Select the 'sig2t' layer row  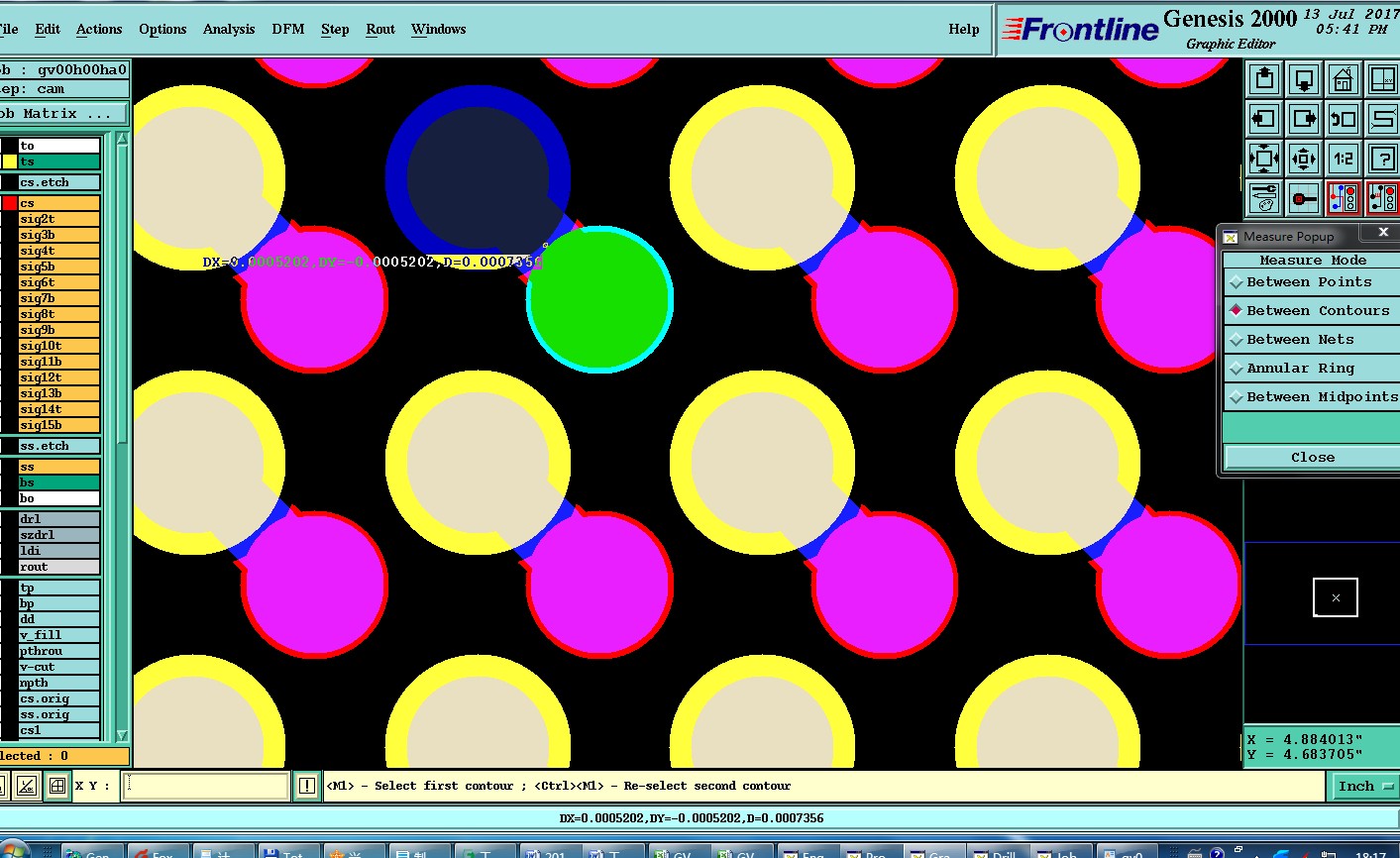click(59, 219)
